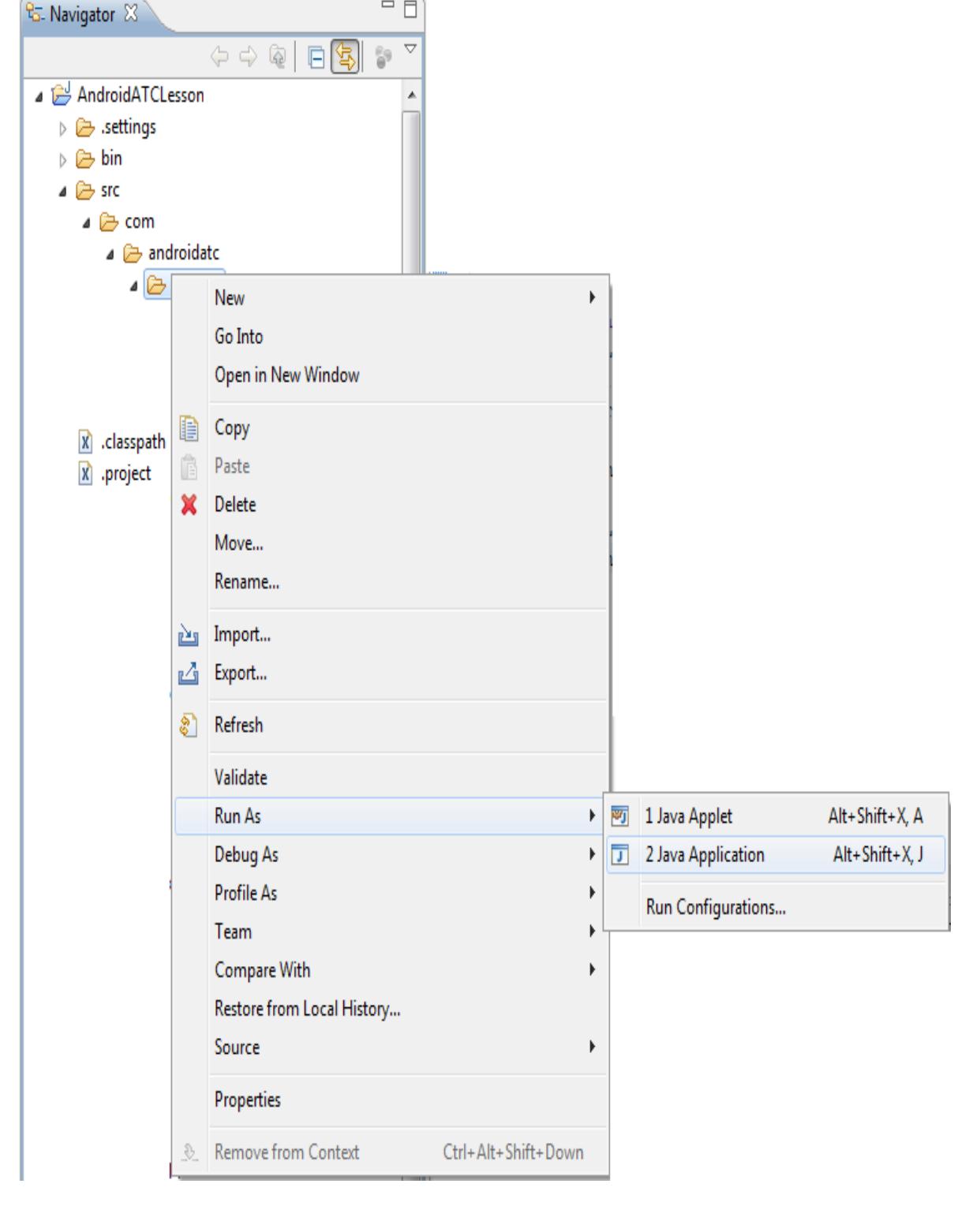Select 2 Java Application from submenu
The width and height of the screenshot is (969, 1232).
[704, 855]
